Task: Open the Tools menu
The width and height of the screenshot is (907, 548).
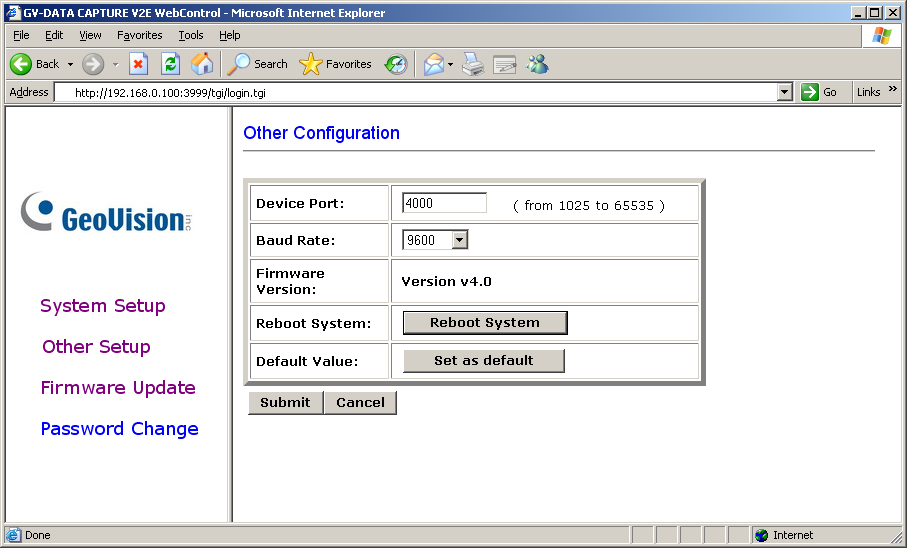Action: coord(191,35)
